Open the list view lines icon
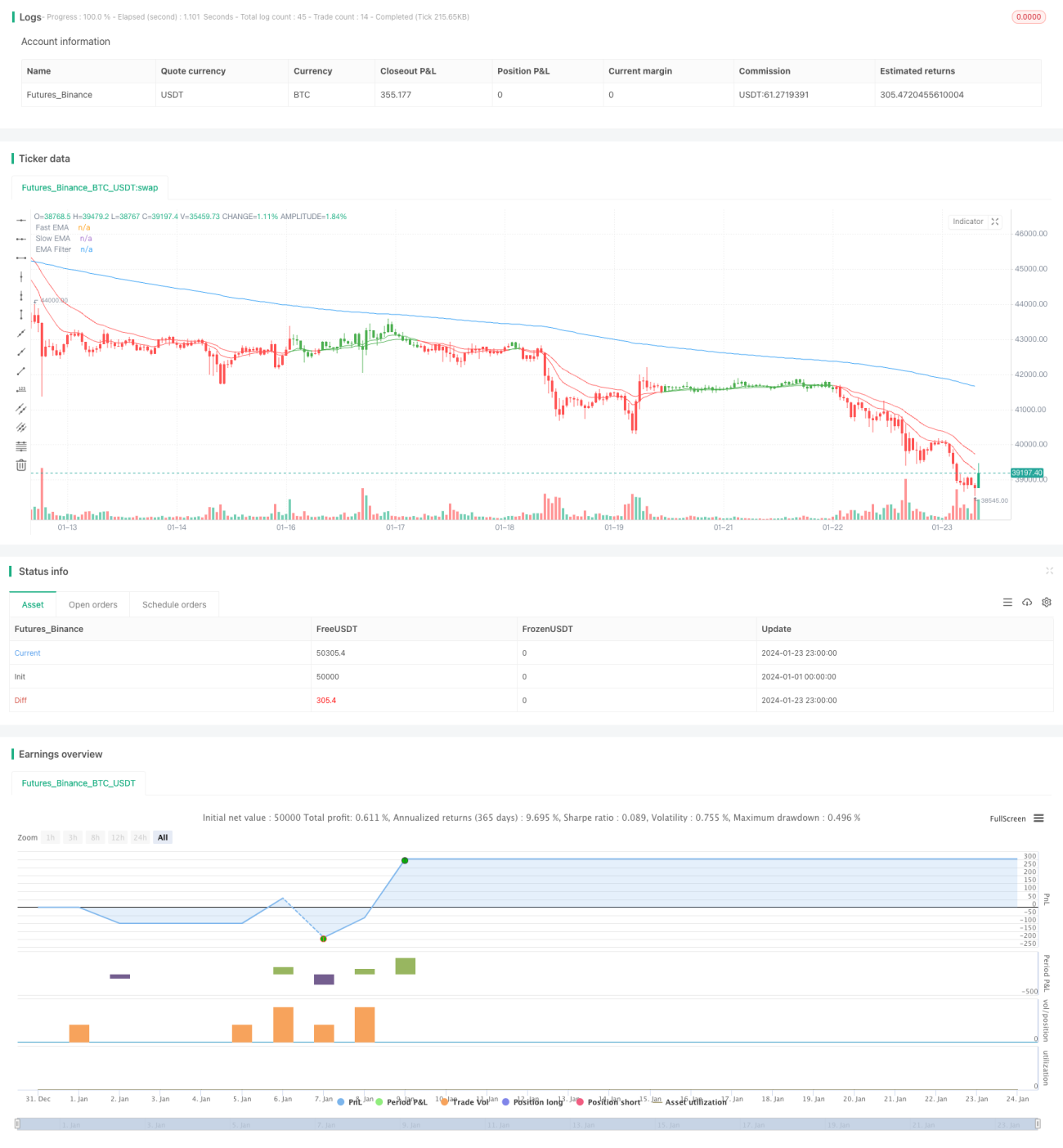Screen dimensions: 1063x1148 pos(1007,603)
